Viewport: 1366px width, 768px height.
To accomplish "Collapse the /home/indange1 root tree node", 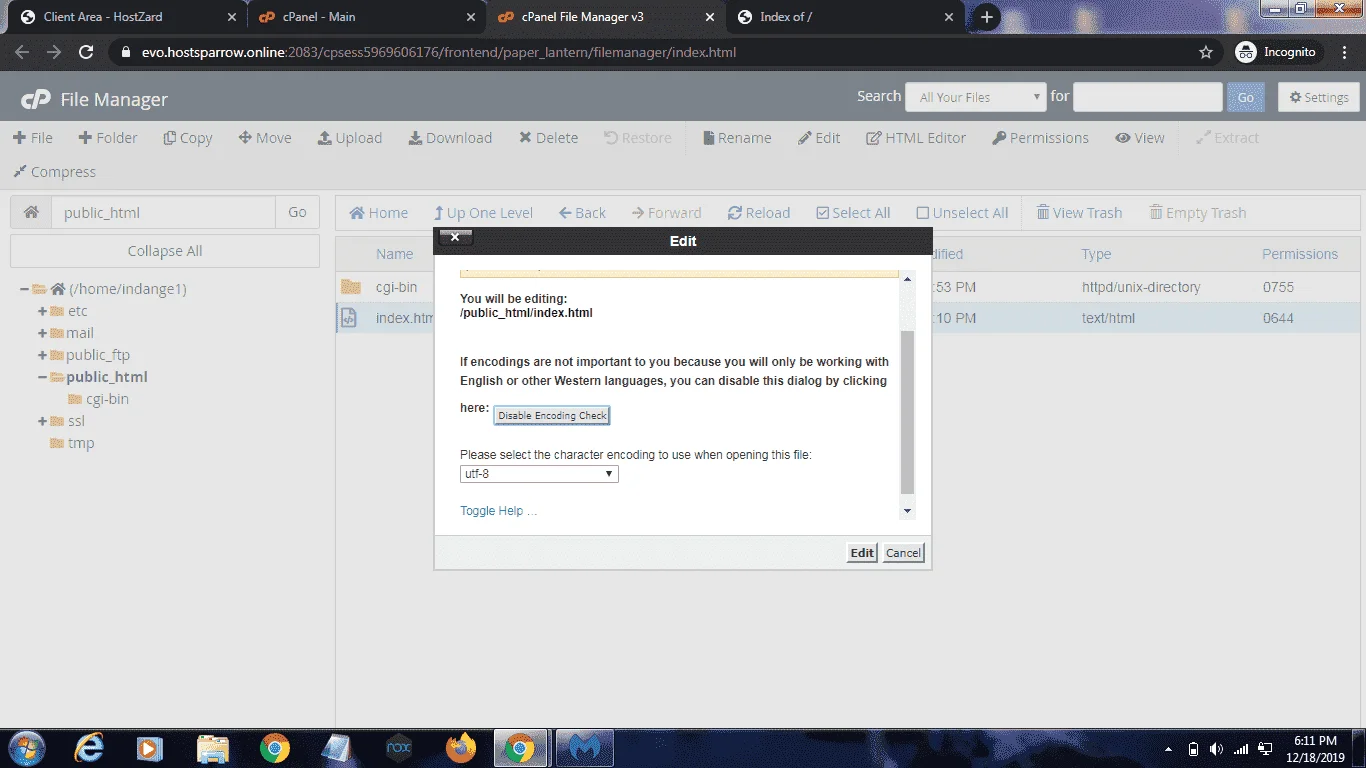I will (25, 289).
